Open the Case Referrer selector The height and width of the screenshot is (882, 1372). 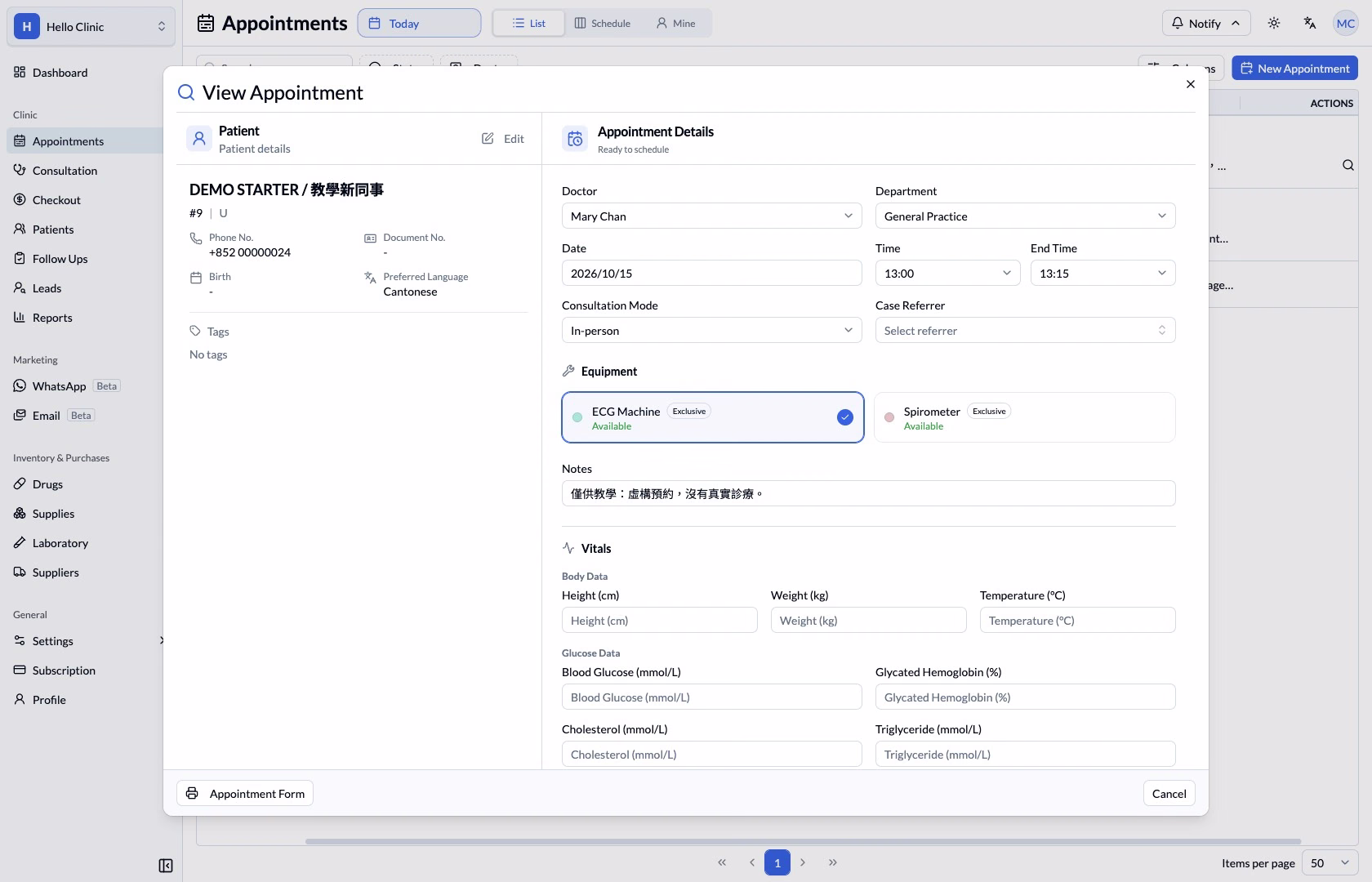coord(1025,330)
